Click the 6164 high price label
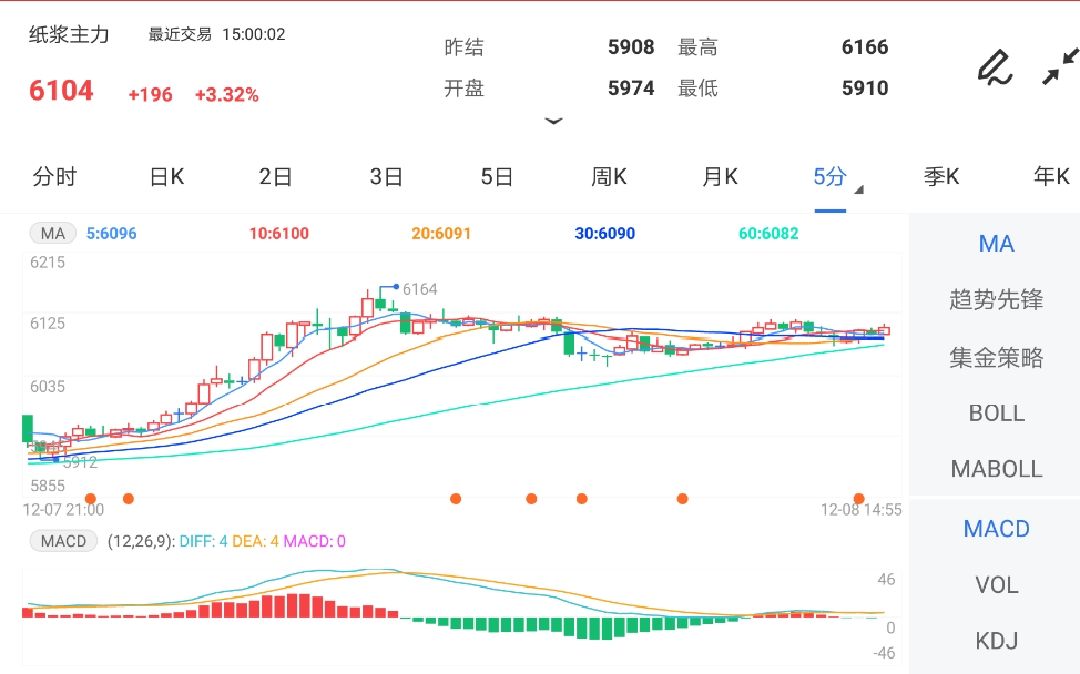This screenshot has width=1080, height=674. pyautogui.click(x=420, y=289)
